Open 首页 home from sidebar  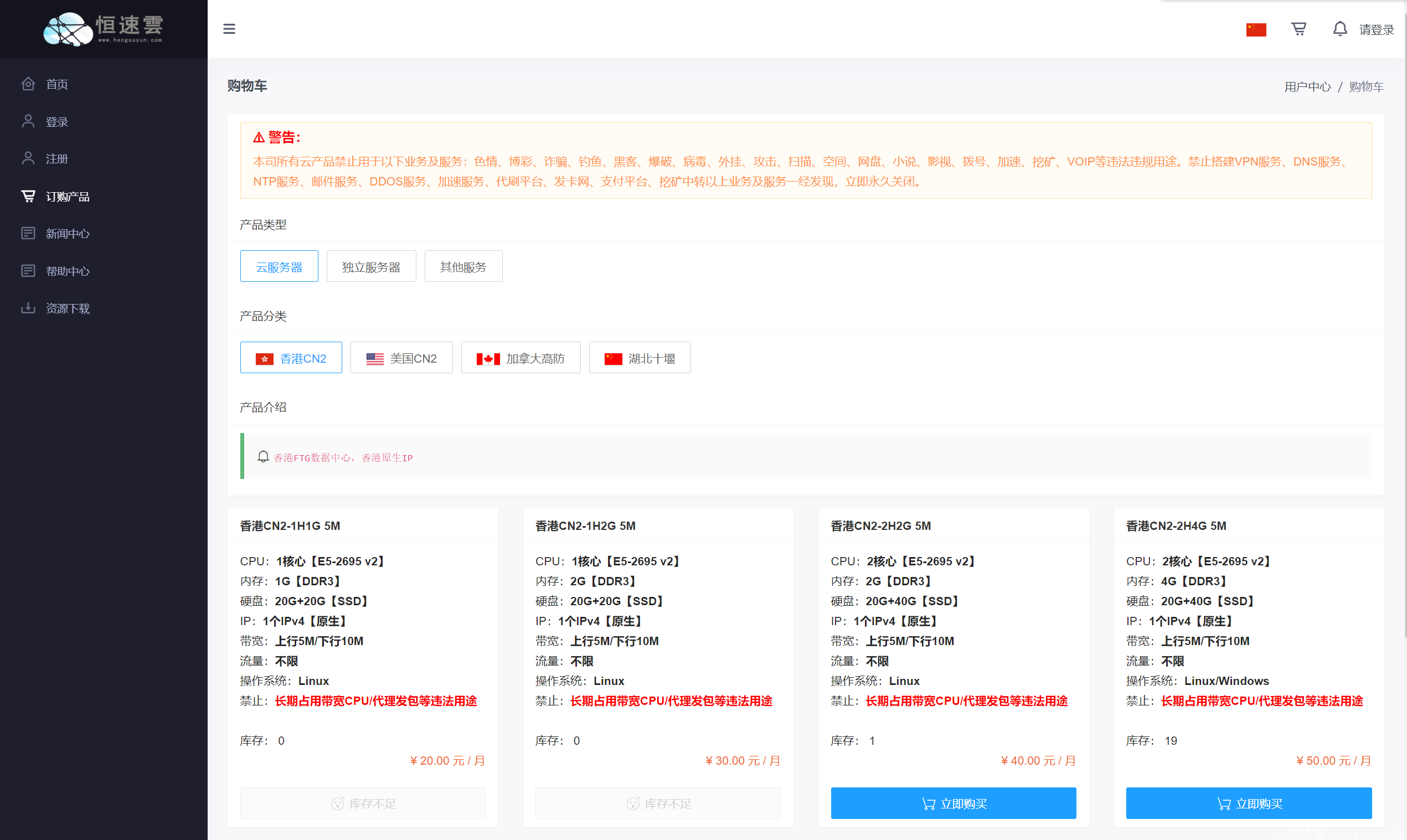(x=56, y=84)
